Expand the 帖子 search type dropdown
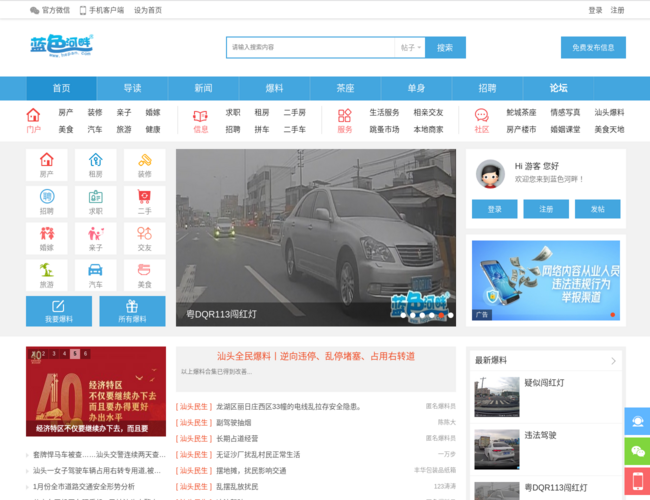 coord(411,47)
